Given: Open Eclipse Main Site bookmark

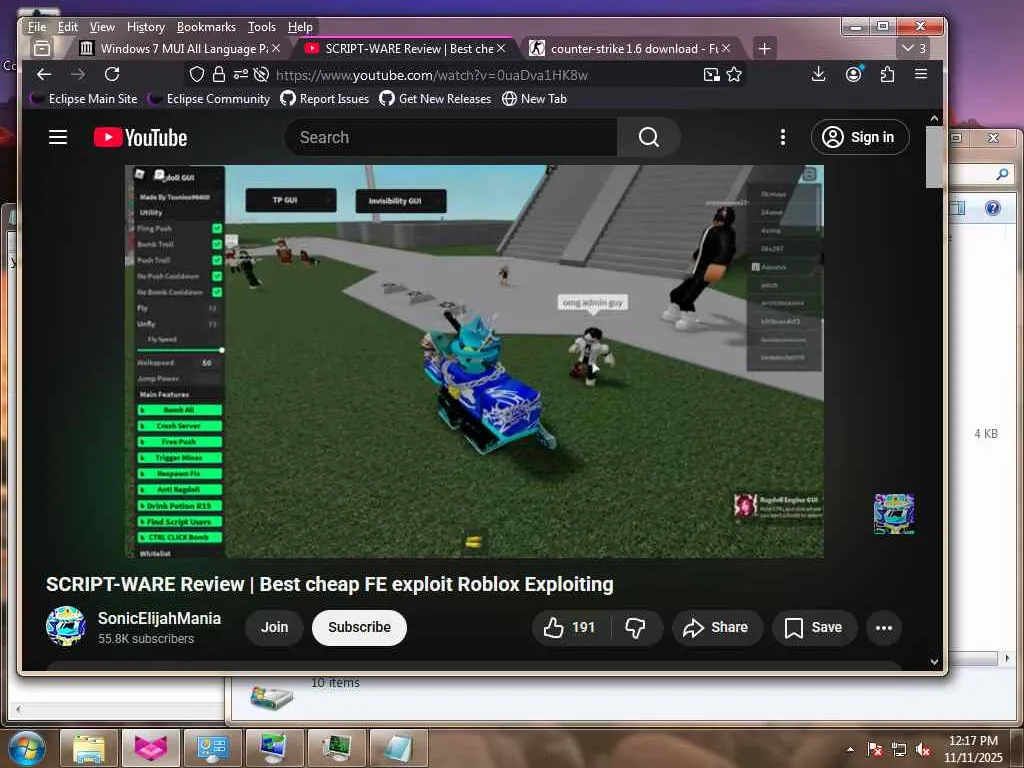Looking at the screenshot, I should tap(84, 99).
